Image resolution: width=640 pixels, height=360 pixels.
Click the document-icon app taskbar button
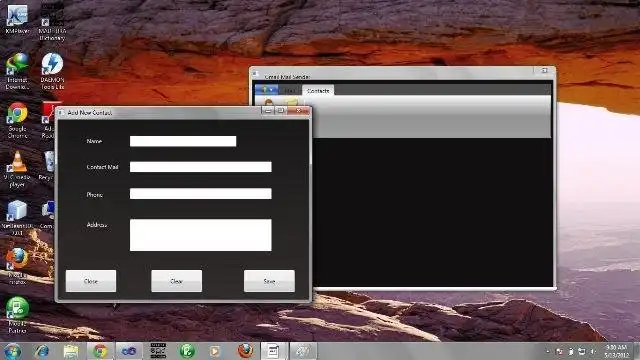tap(274, 351)
